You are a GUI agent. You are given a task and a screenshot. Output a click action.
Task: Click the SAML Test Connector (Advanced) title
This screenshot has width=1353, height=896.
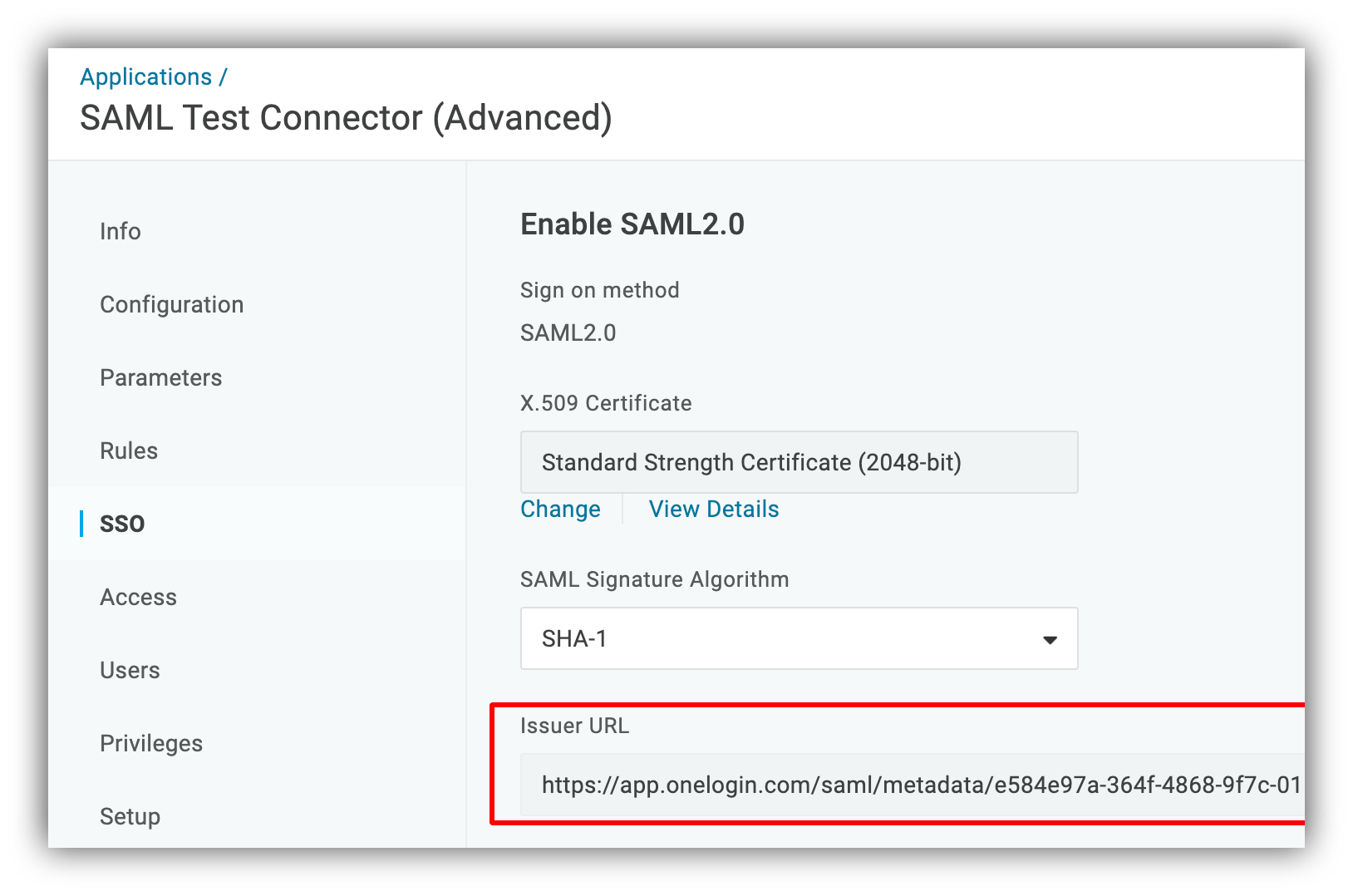(x=346, y=118)
